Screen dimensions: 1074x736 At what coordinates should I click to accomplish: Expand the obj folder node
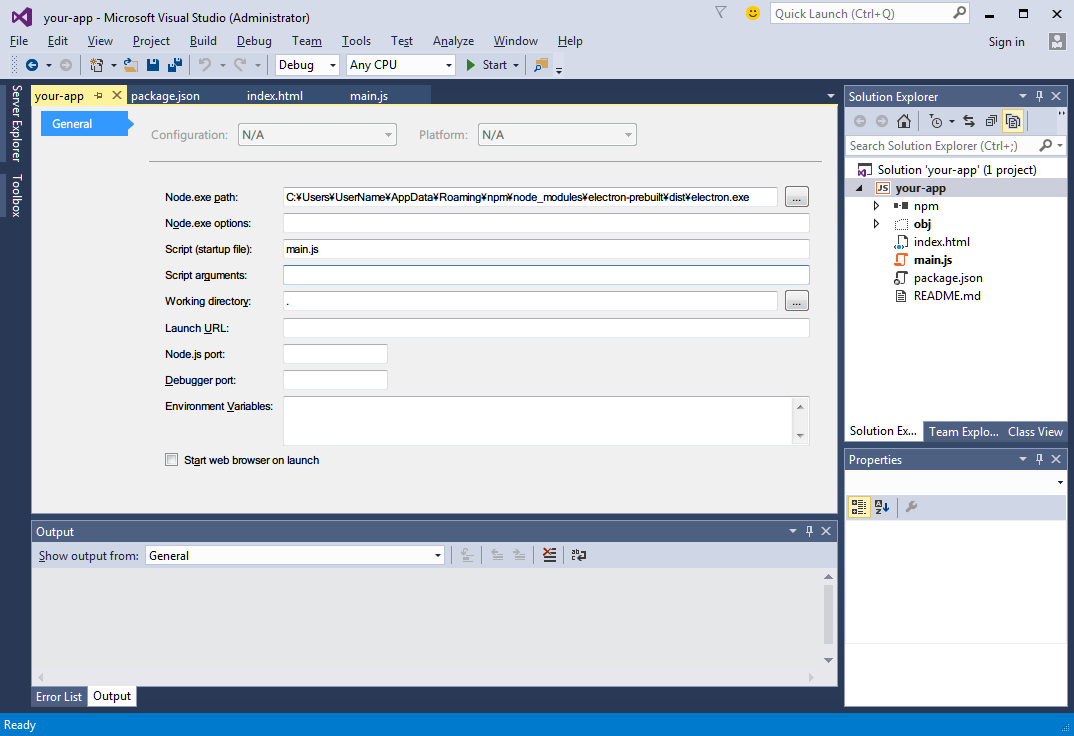(876, 224)
